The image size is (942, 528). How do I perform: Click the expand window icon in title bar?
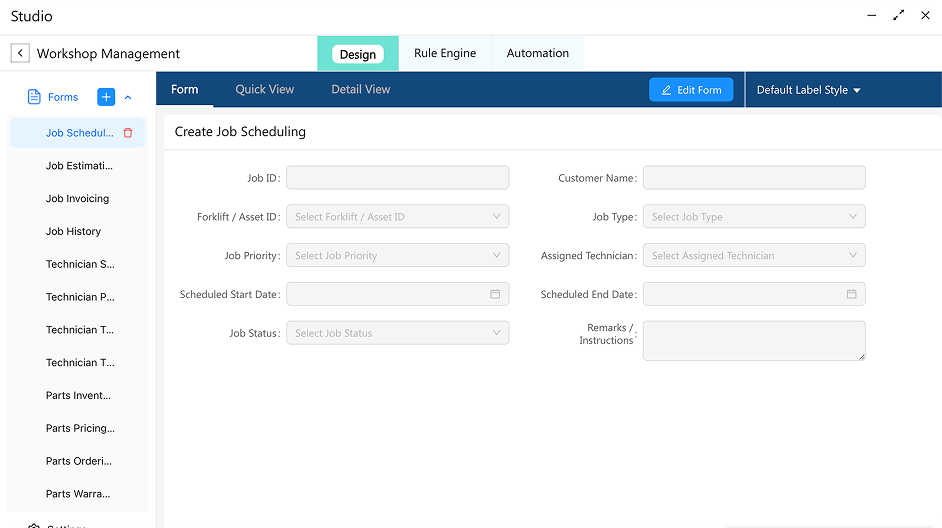[900, 16]
